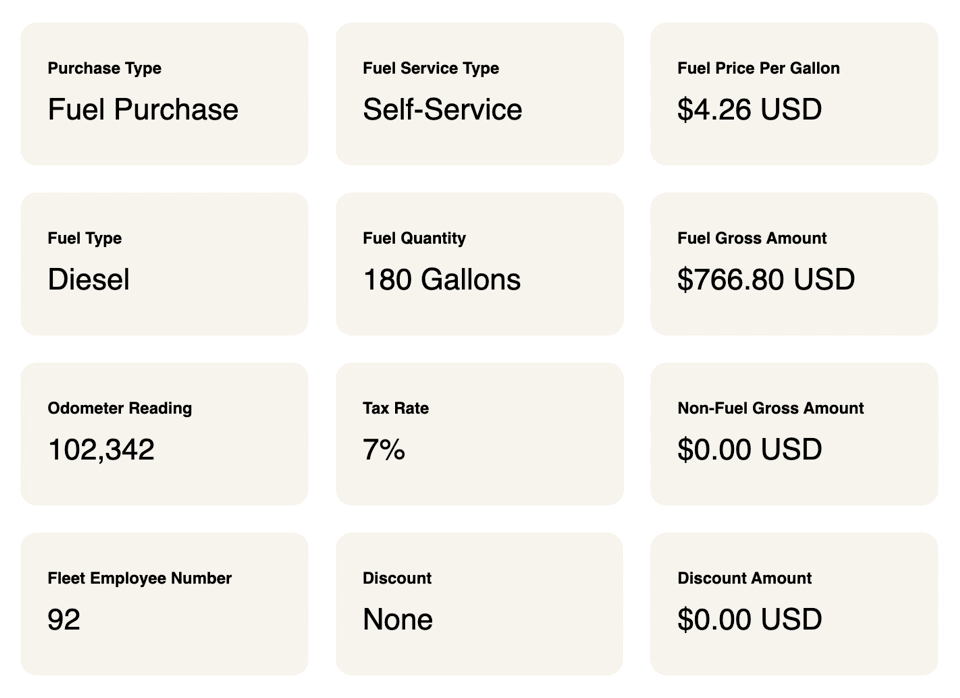Image resolution: width=960 pixels, height=698 pixels.
Task: Select the $4.26 USD price value
Action: pyautogui.click(x=749, y=109)
